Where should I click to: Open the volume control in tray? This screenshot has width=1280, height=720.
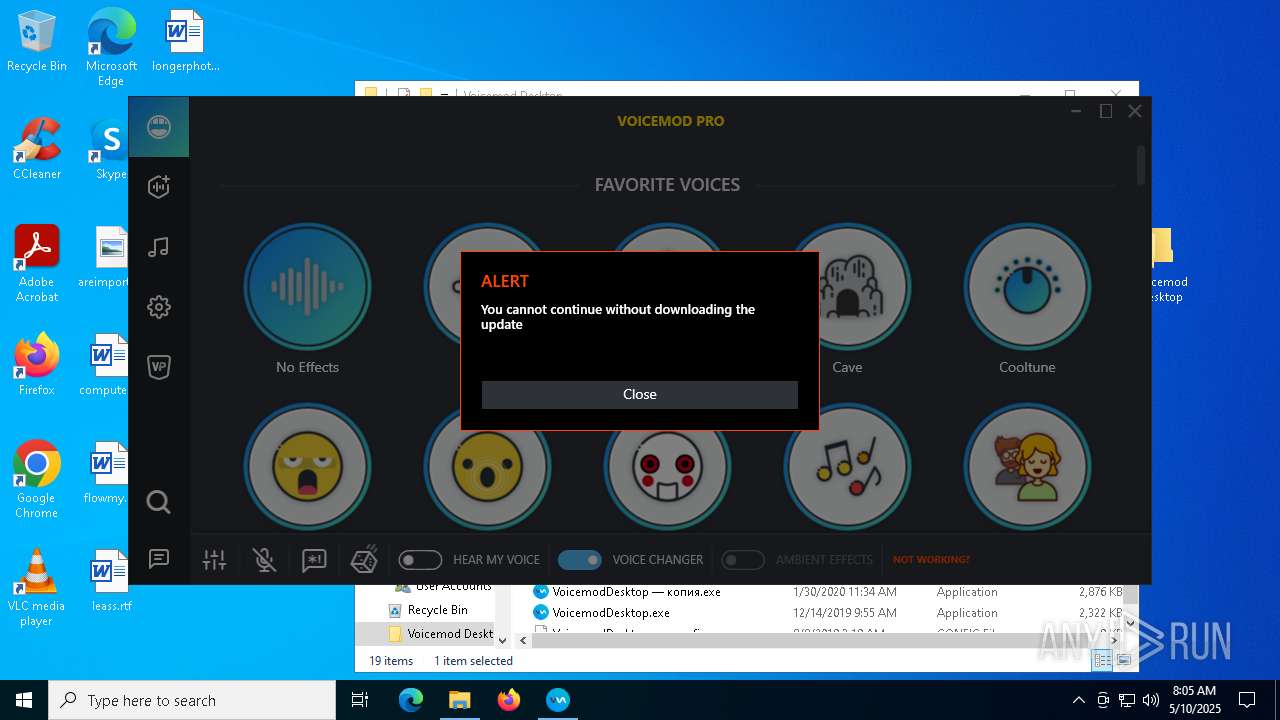pyautogui.click(x=1151, y=700)
